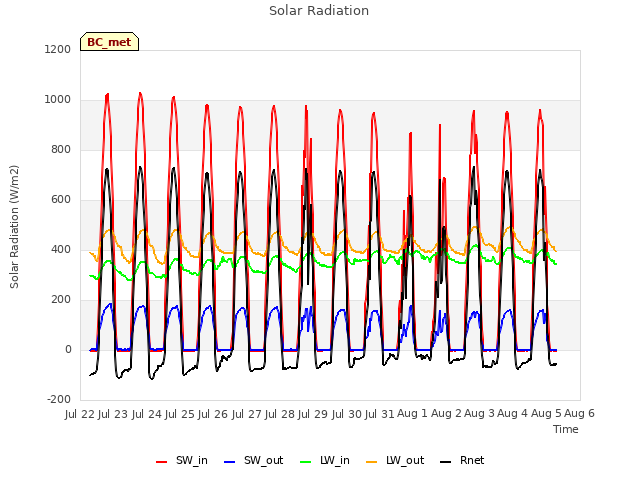Screen dimensions: 640x480
Task: Click the 800 y-axis tick label
Action: pyautogui.click(x=61, y=150)
